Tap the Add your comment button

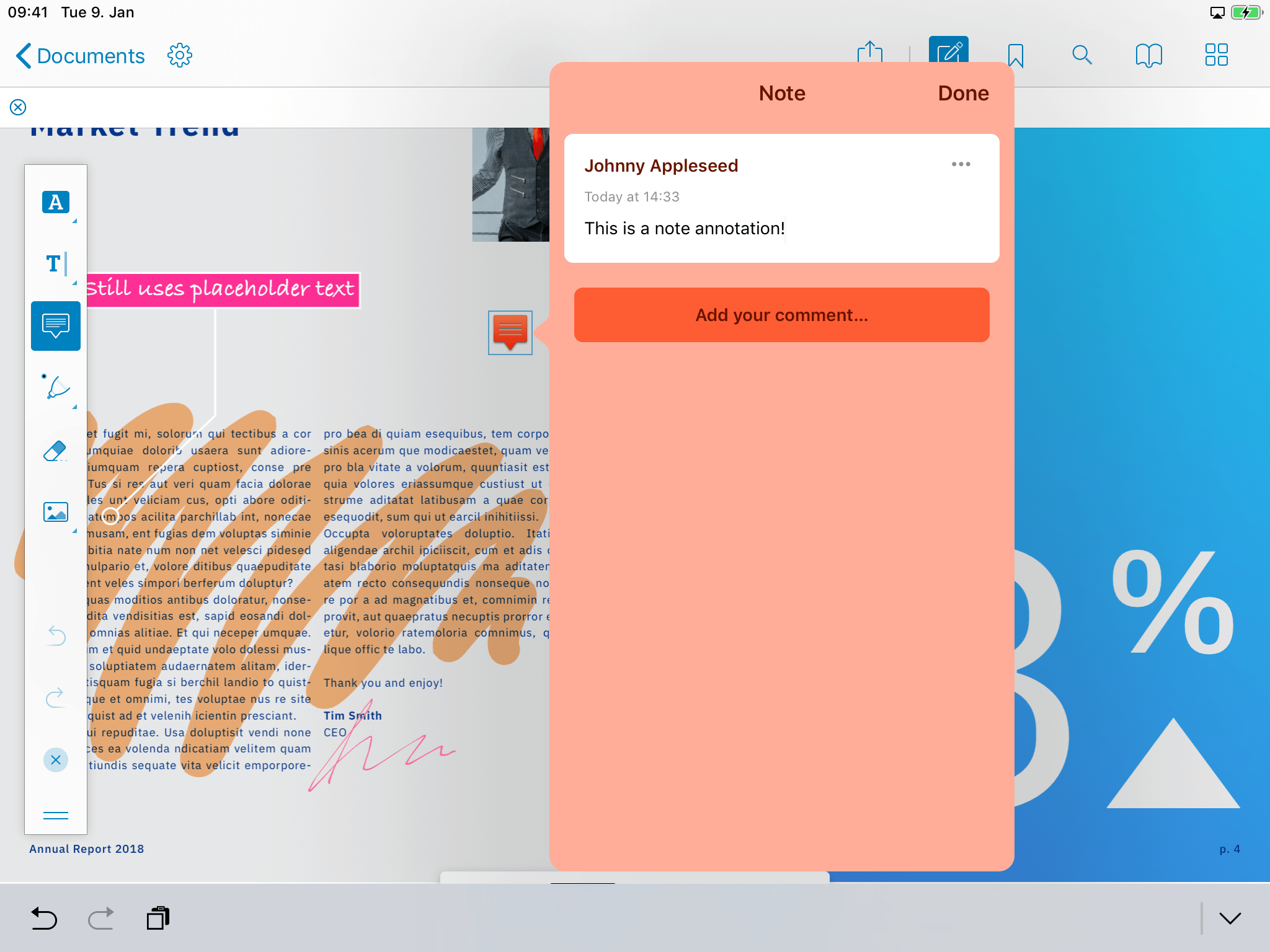click(781, 315)
